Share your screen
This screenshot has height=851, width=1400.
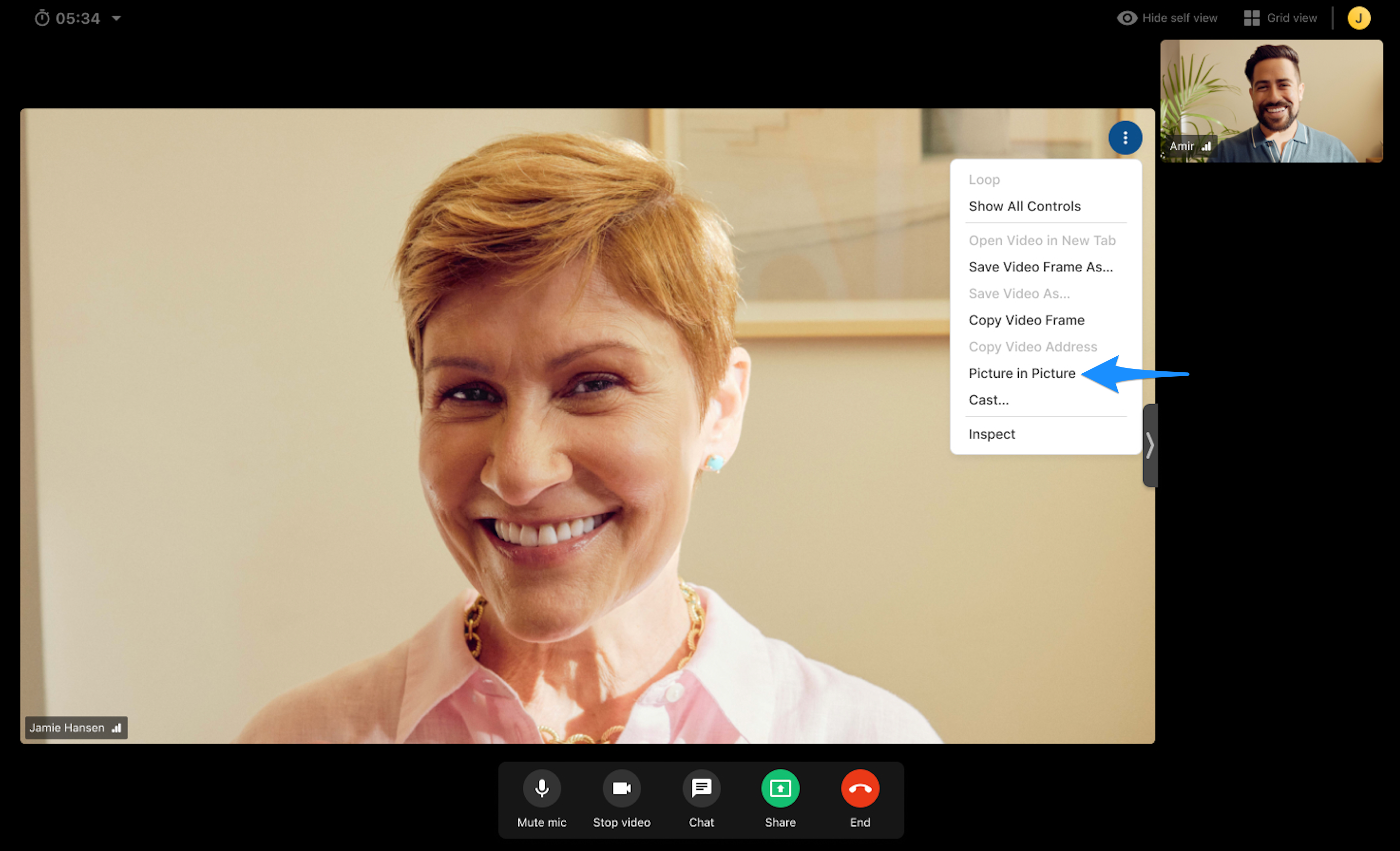780,788
